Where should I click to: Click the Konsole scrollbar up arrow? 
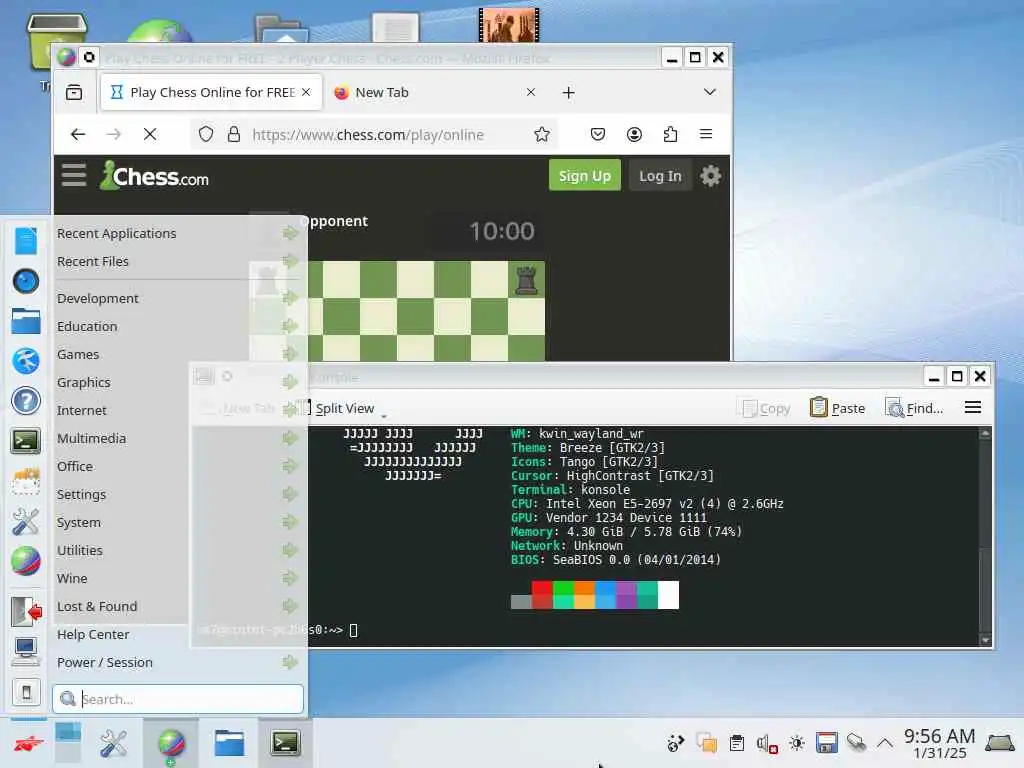(x=985, y=433)
